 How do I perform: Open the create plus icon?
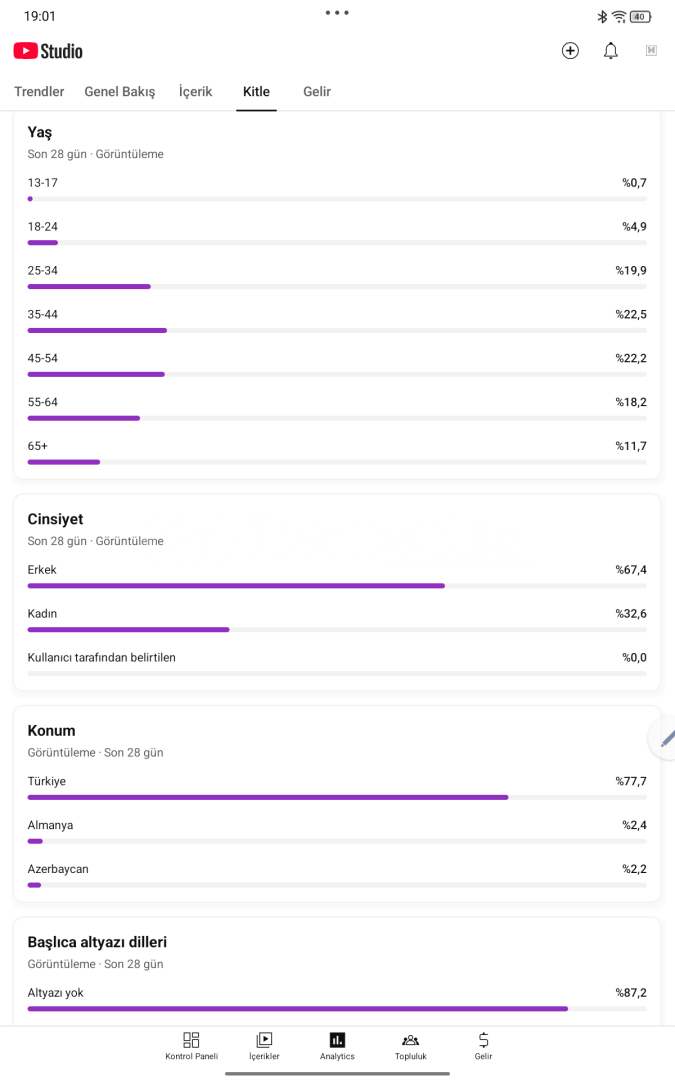(570, 50)
